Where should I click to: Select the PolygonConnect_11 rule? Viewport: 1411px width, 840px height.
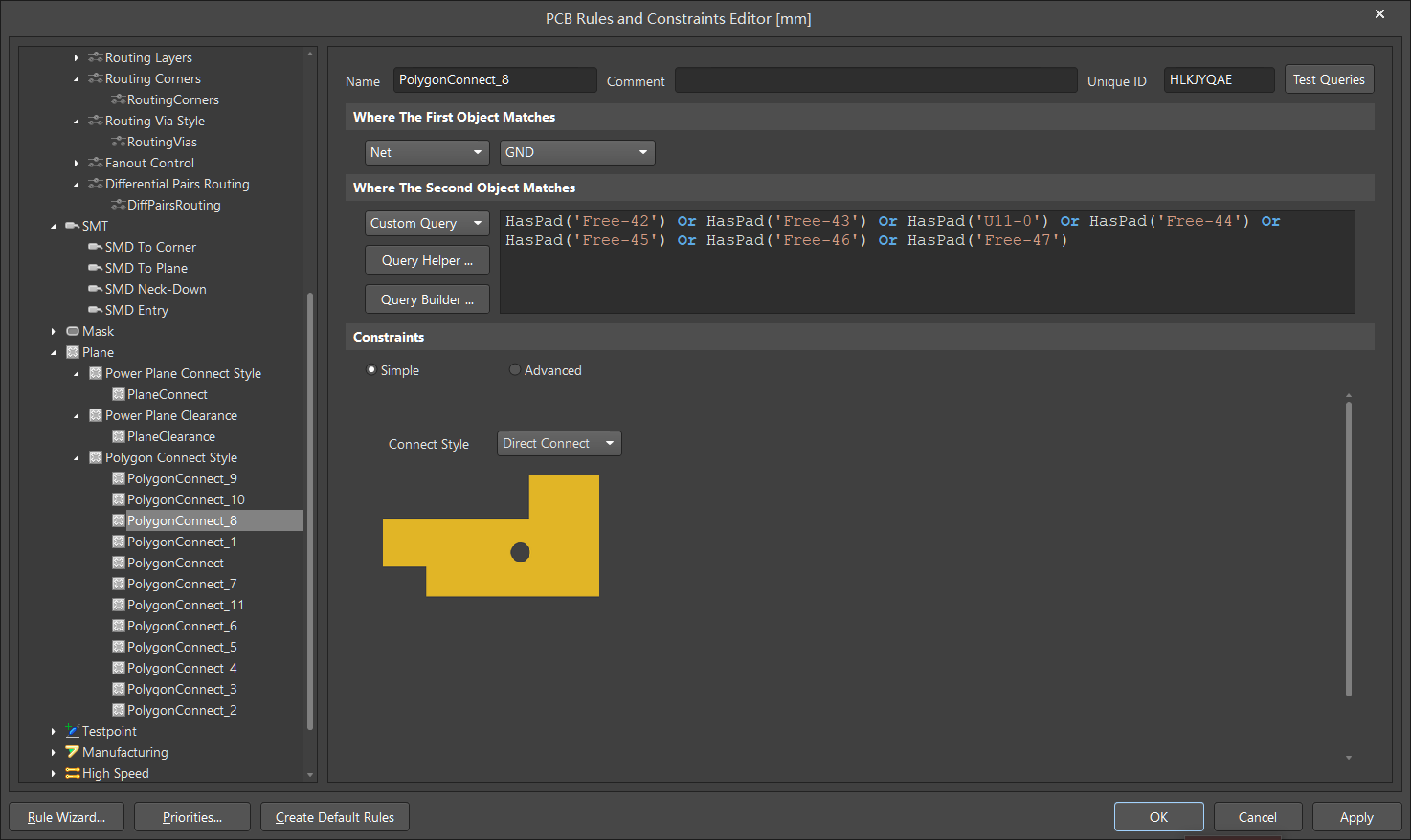coord(186,605)
